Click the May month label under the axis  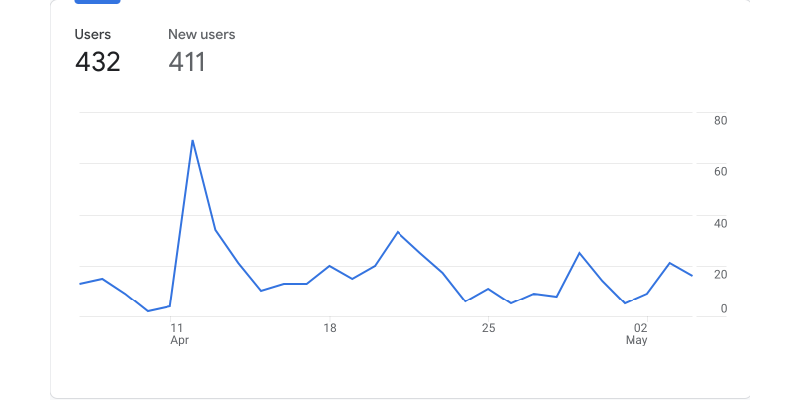637,341
